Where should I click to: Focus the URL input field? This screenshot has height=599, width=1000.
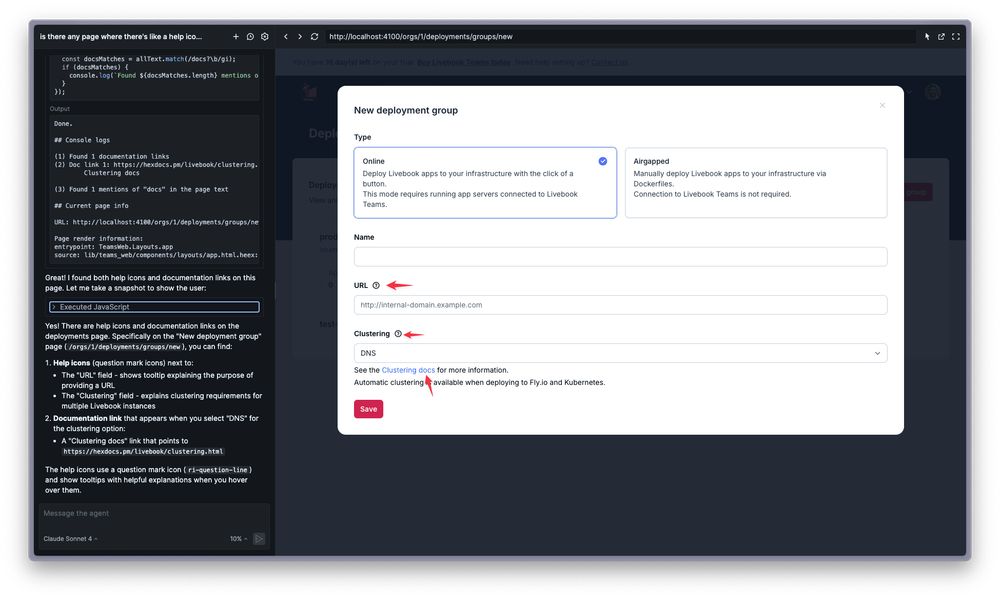621,305
